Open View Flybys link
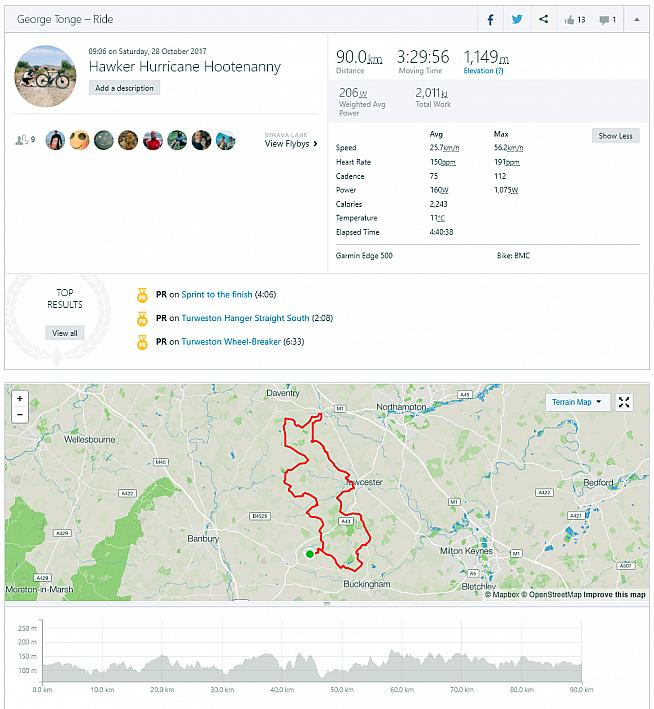The image size is (654, 709). pyautogui.click(x=291, y=144)
